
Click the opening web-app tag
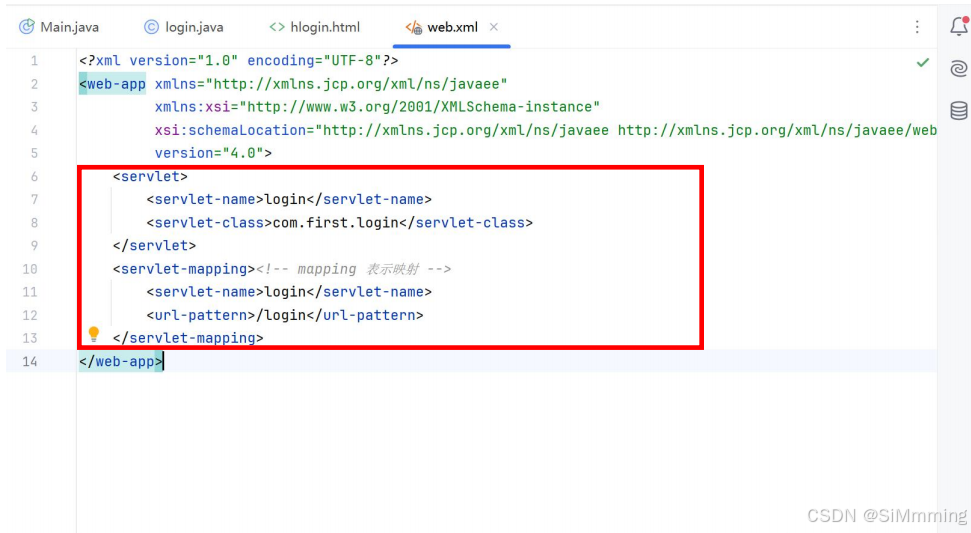point(113,84)
